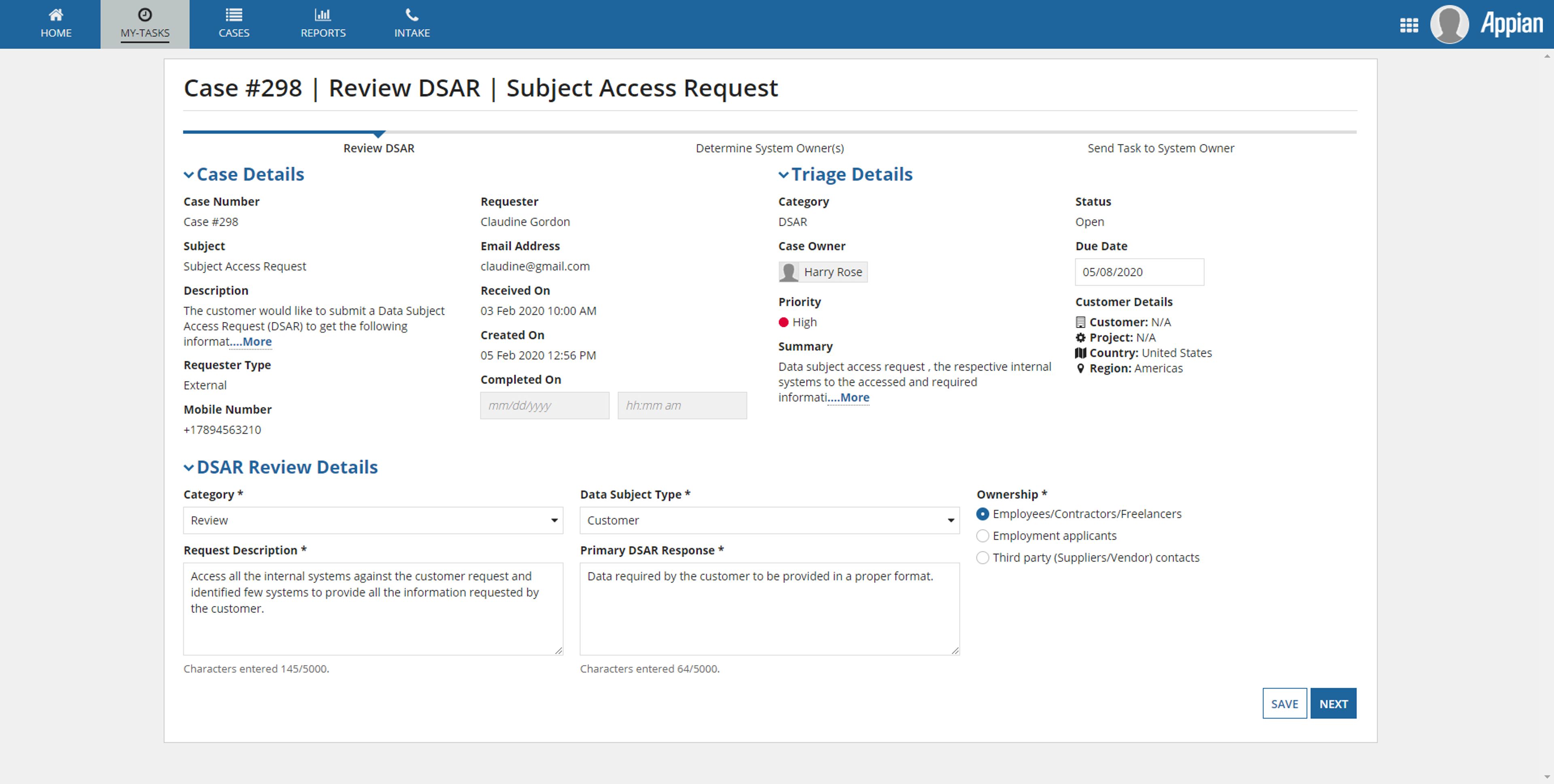
Task: Click the Send Task to System Owner step
Action: pyautogui.click(x=1161, y=148)
